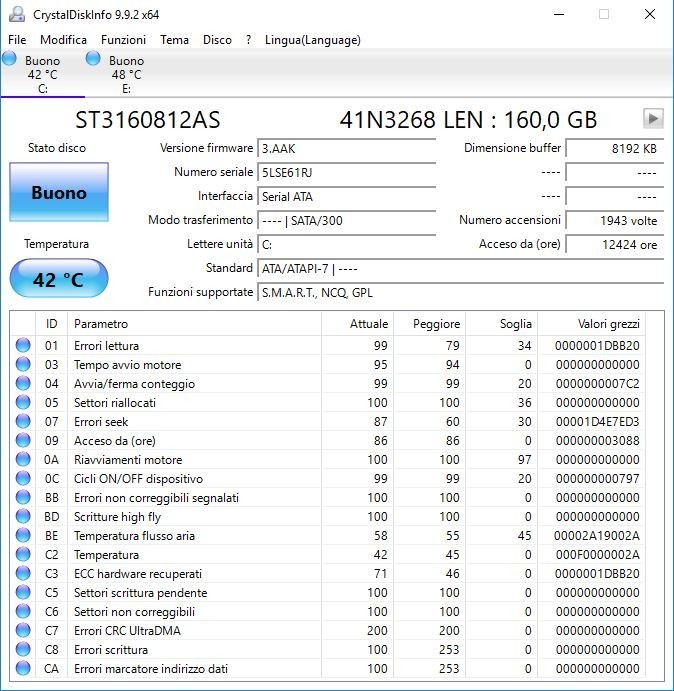The height and width of the screenshot is (691, 674).
Task: Open the File menu
Action: coord(17,40)
